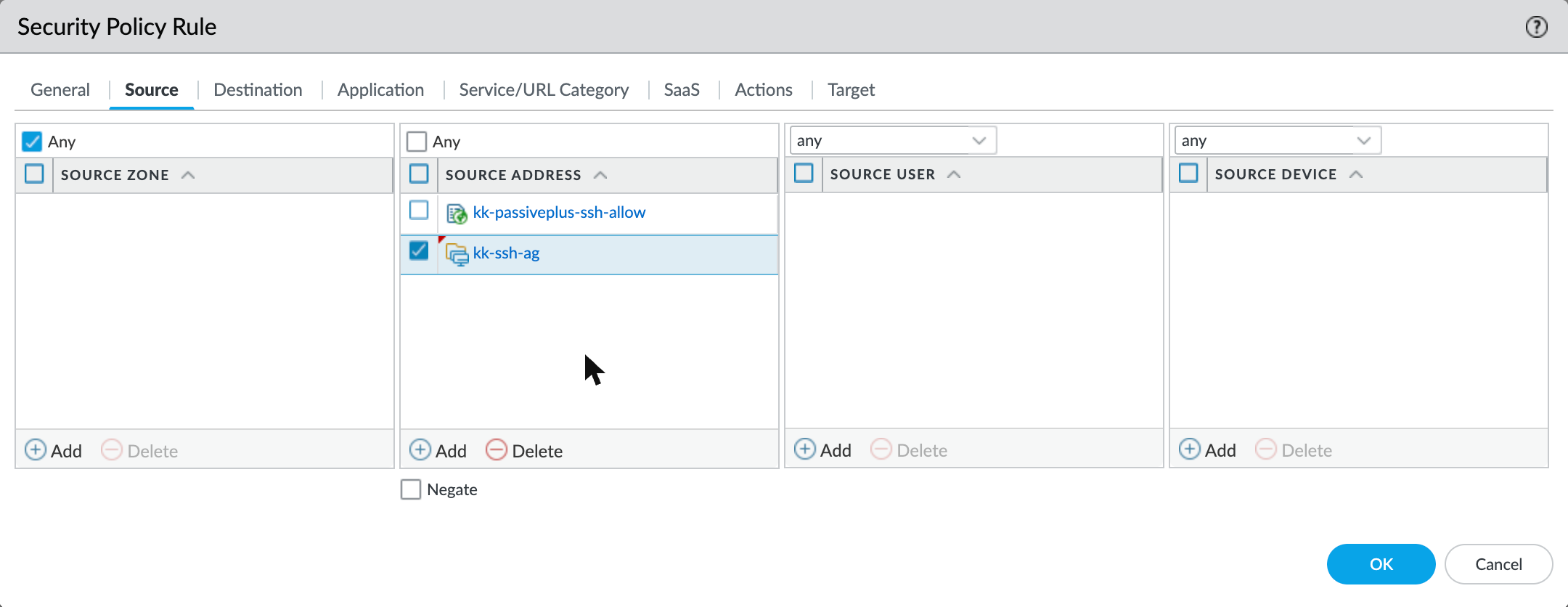
Task: Add a source user entry
Action: 823,451
